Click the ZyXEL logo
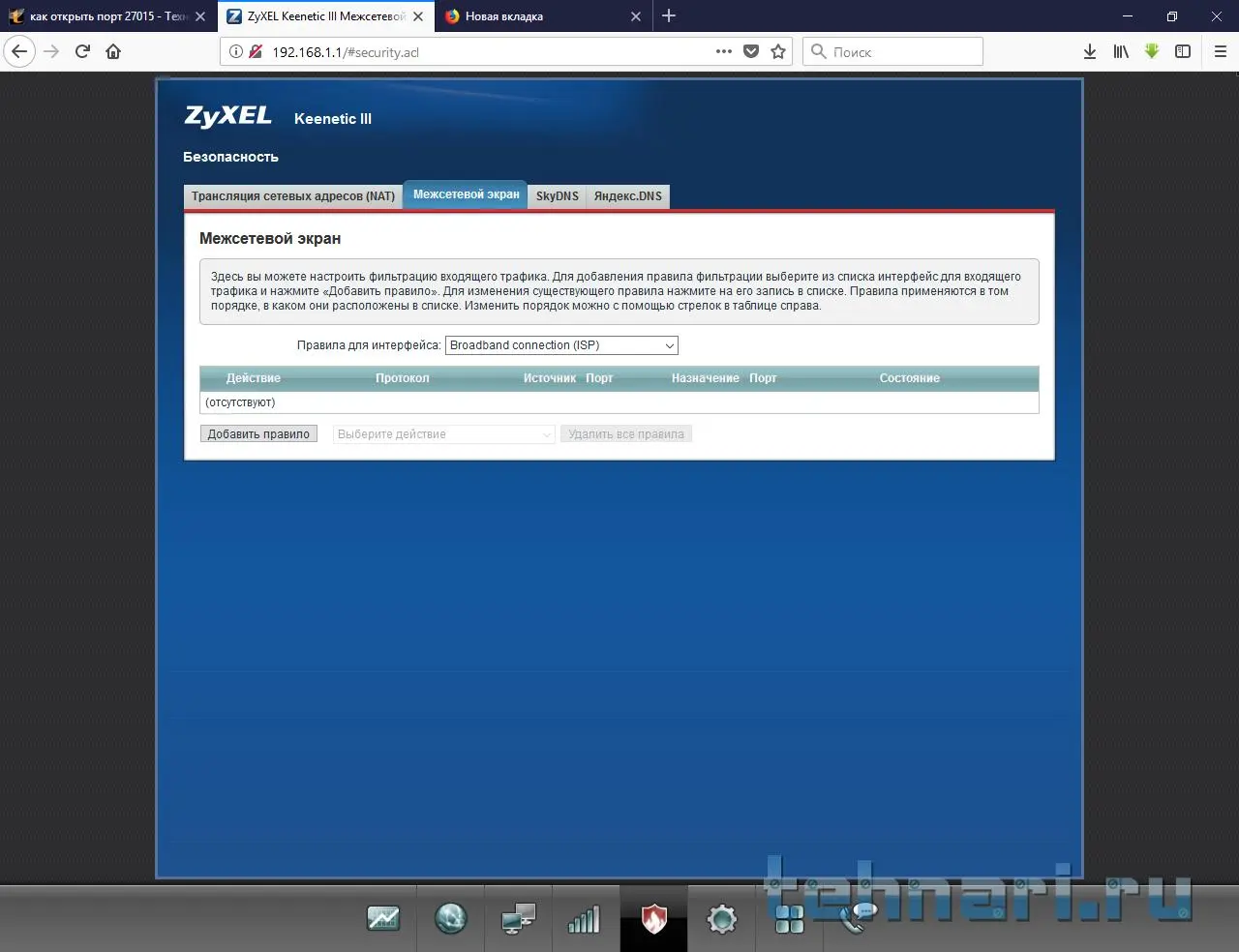This screenshot has height=952, width=1239. 228,117
